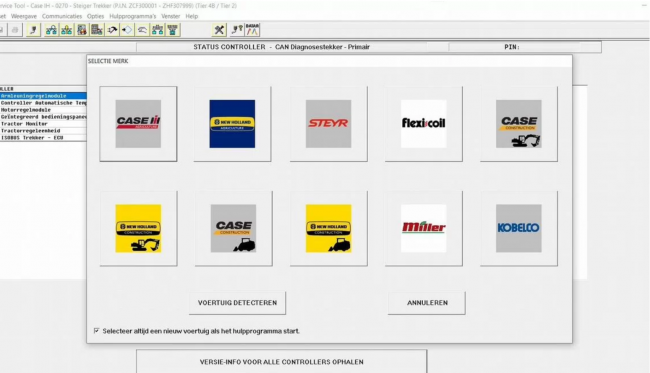The width and height of the screenshot is (650, 373).
Task: Click the yellow funnel controllers toolbar icon
Action: (x=173, y=30)
